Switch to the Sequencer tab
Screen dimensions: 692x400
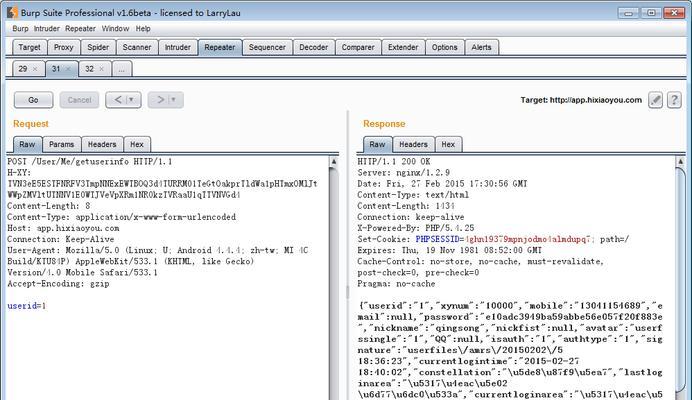(267, 47)
